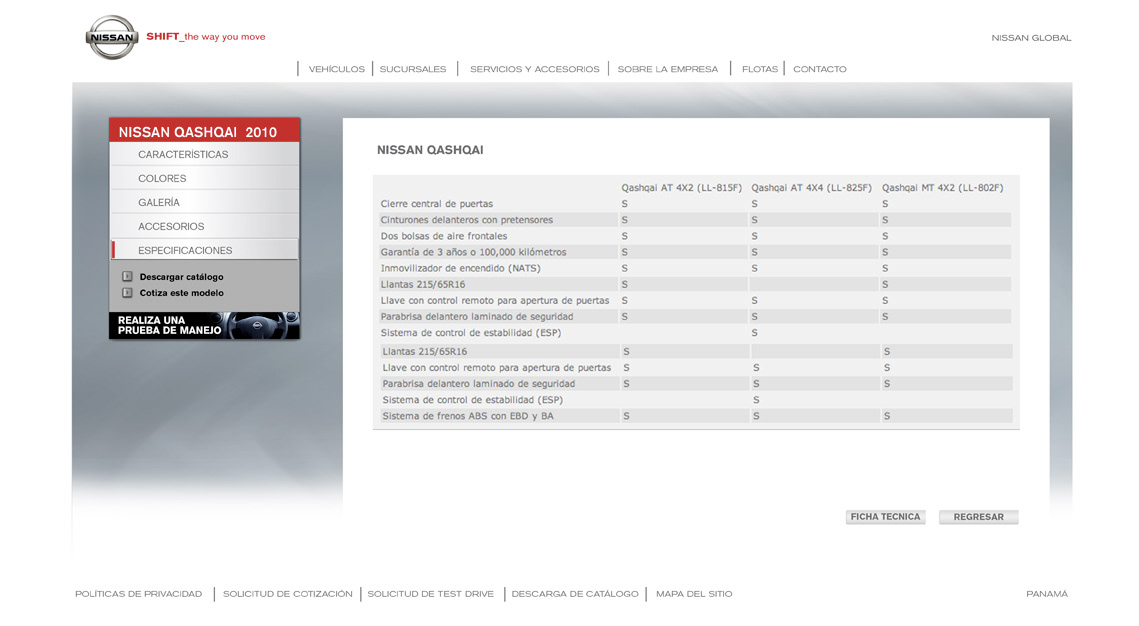This screenshot has height=626, width=1139.
Task: Click Garantía de 3 años o 100,000 kilómetros
Action: point(695,252)
